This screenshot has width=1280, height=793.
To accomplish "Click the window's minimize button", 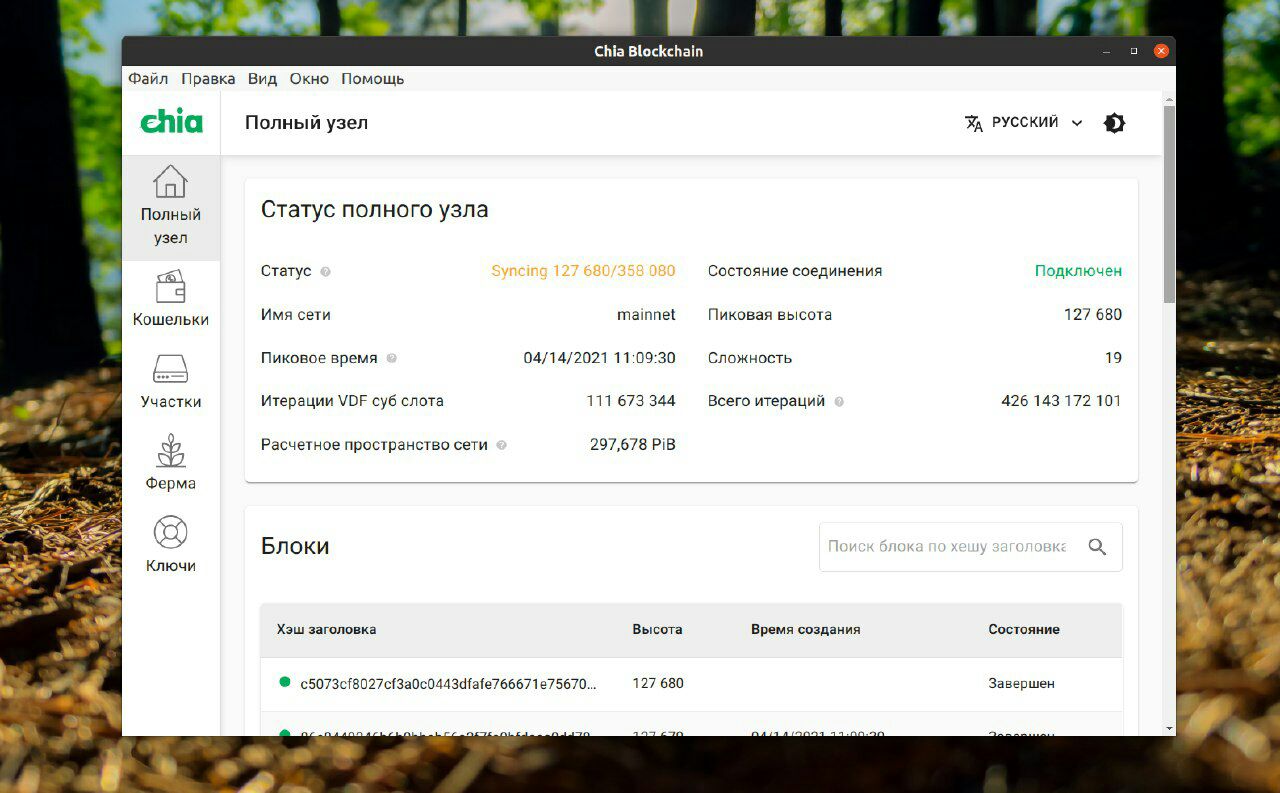I will 1105,50.
